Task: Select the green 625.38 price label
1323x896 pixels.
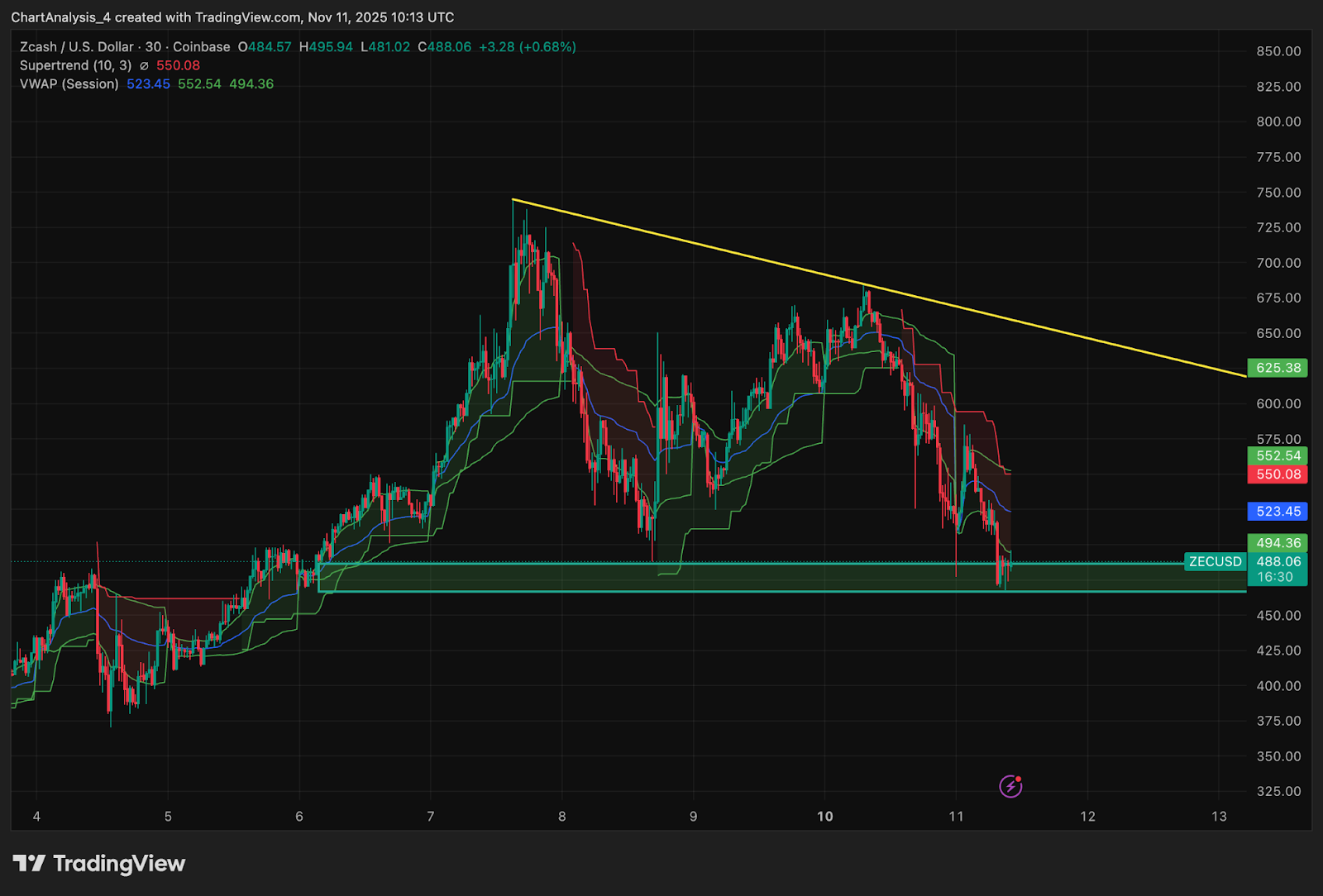Action: tap(1278, 368)
